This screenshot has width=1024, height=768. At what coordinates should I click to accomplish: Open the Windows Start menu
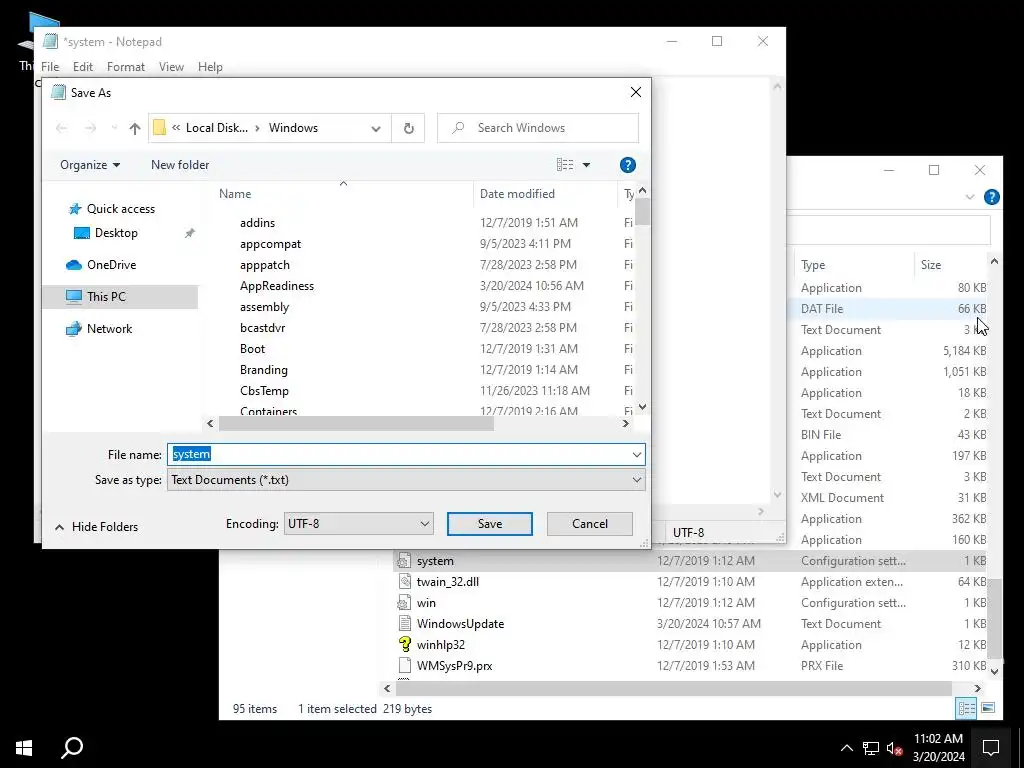point(24,748)
